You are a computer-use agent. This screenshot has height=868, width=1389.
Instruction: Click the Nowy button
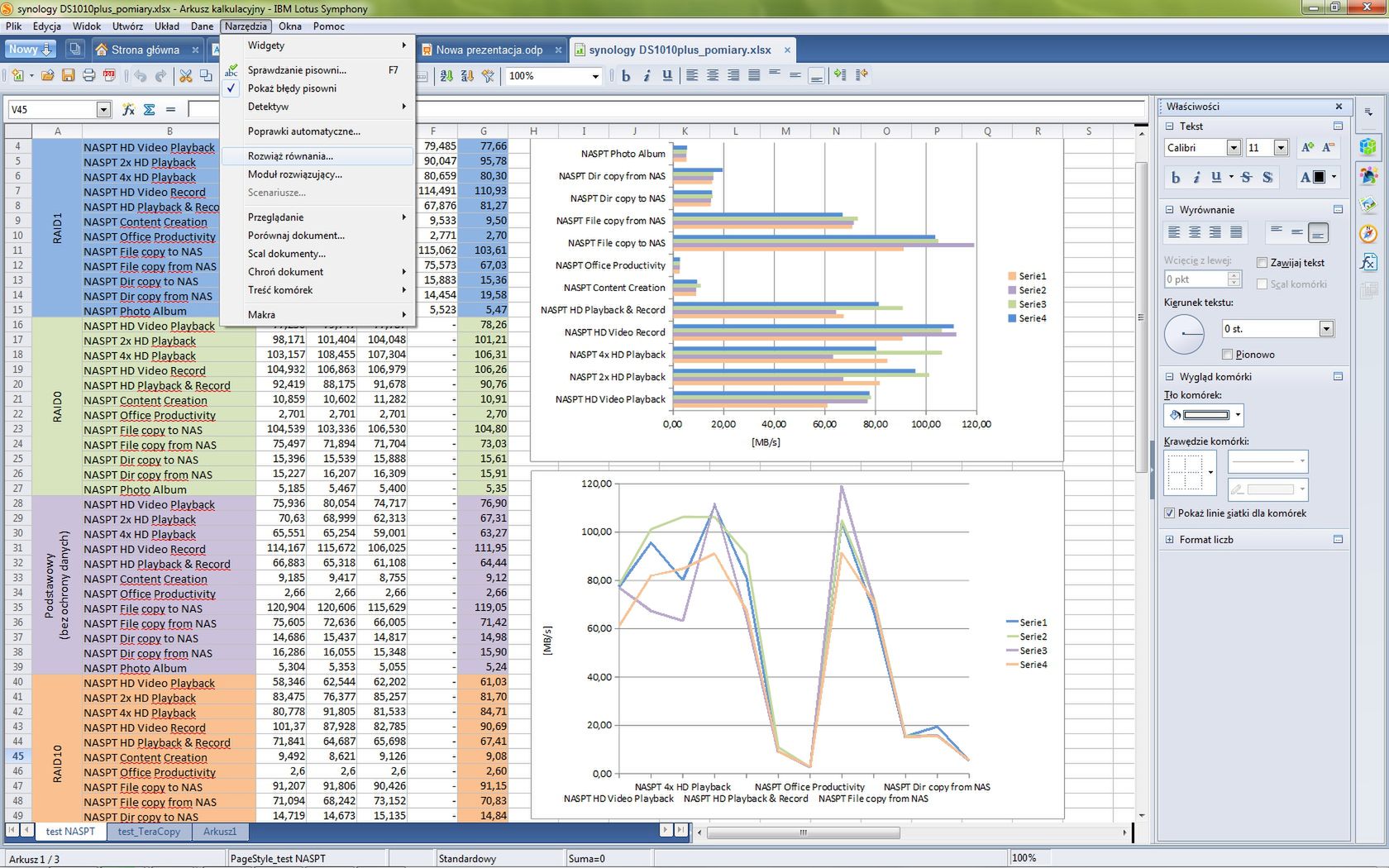pyautogui.click(x=31, y=50)
